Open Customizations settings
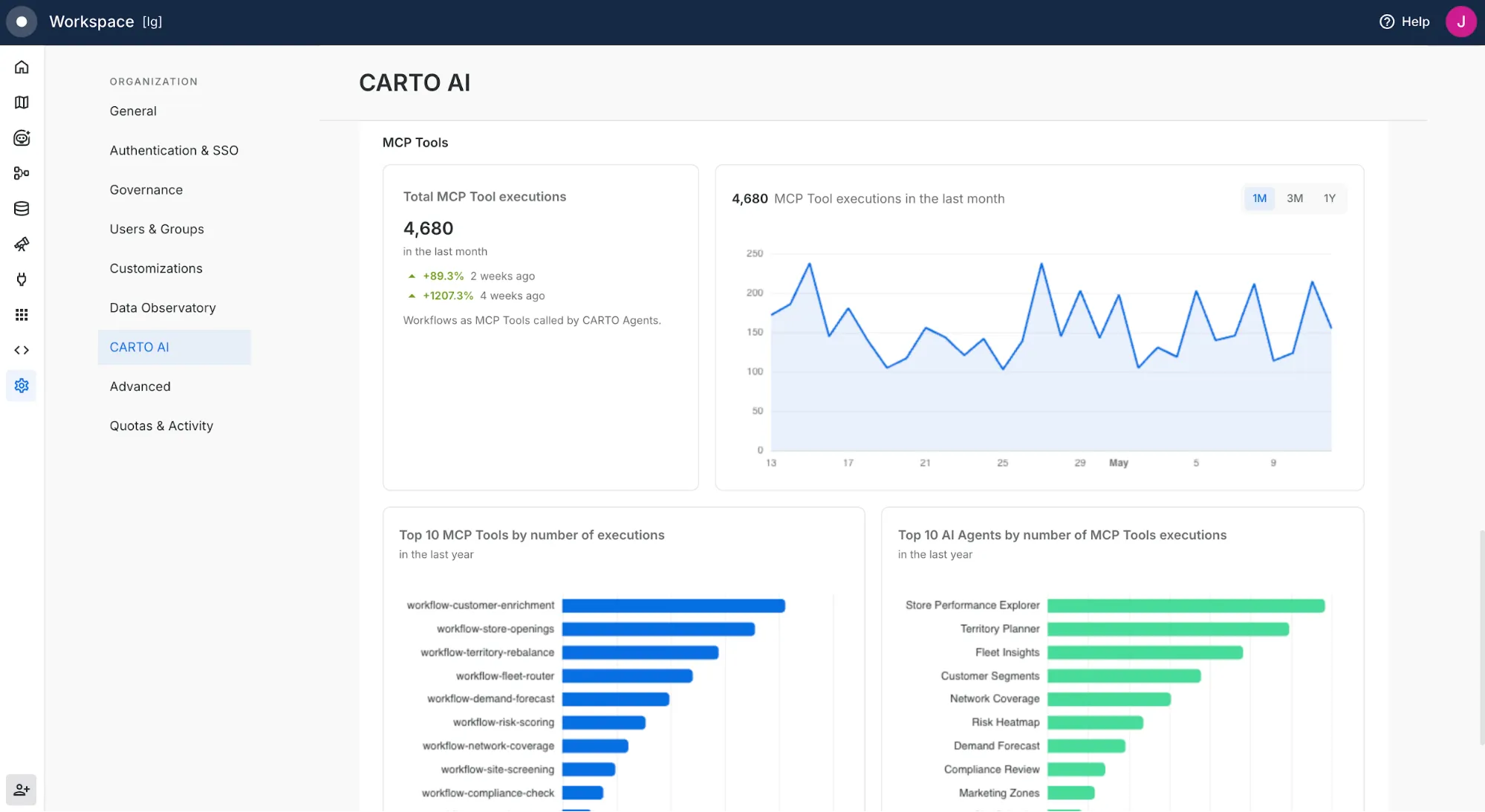Image resolution: width=1485 pixels, height=812 pixels. click(174, 268)
